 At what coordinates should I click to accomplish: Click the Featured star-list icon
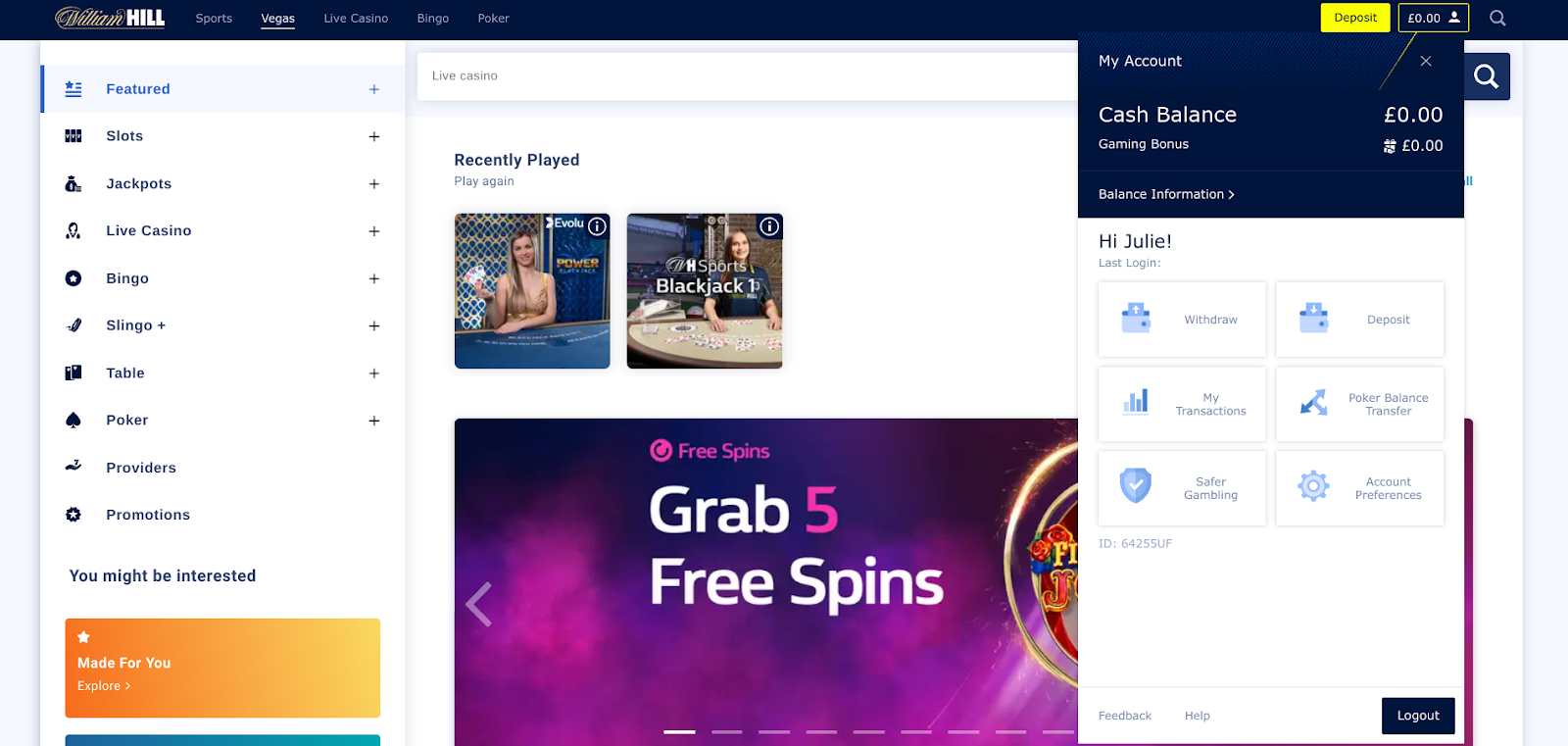coord(73,89)
